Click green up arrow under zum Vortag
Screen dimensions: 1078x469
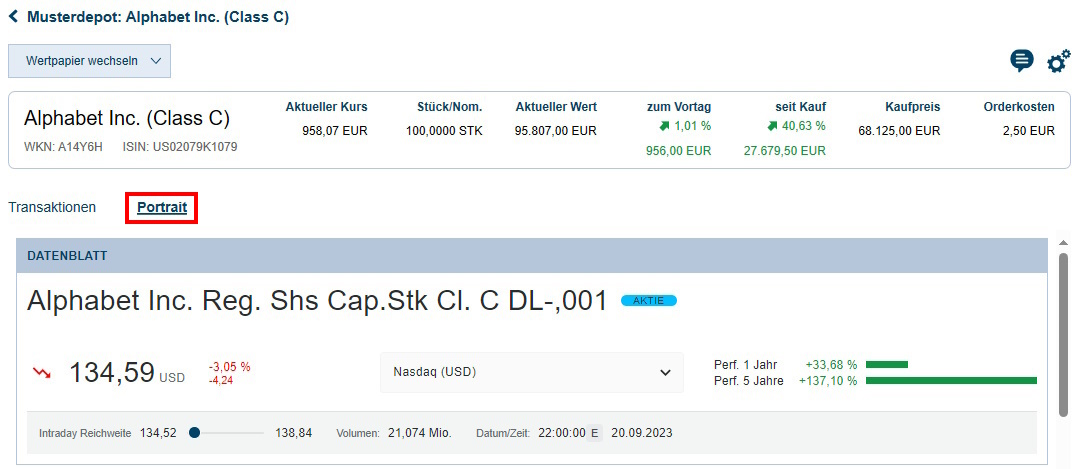663,126
